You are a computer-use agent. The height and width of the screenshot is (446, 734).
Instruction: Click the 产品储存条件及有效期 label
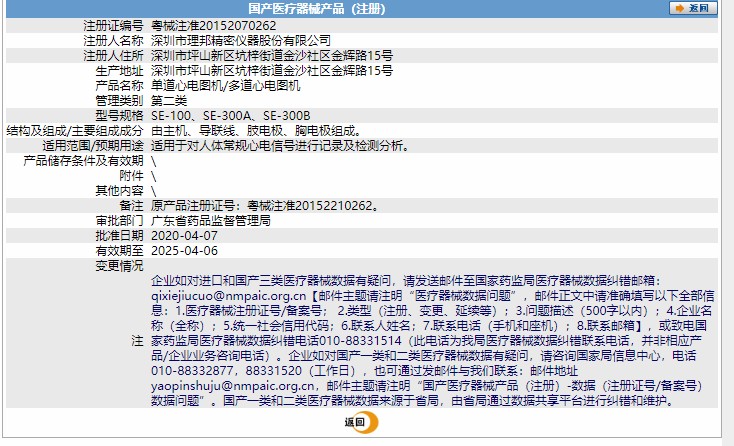pyautogui.click(x=83, y=161)
